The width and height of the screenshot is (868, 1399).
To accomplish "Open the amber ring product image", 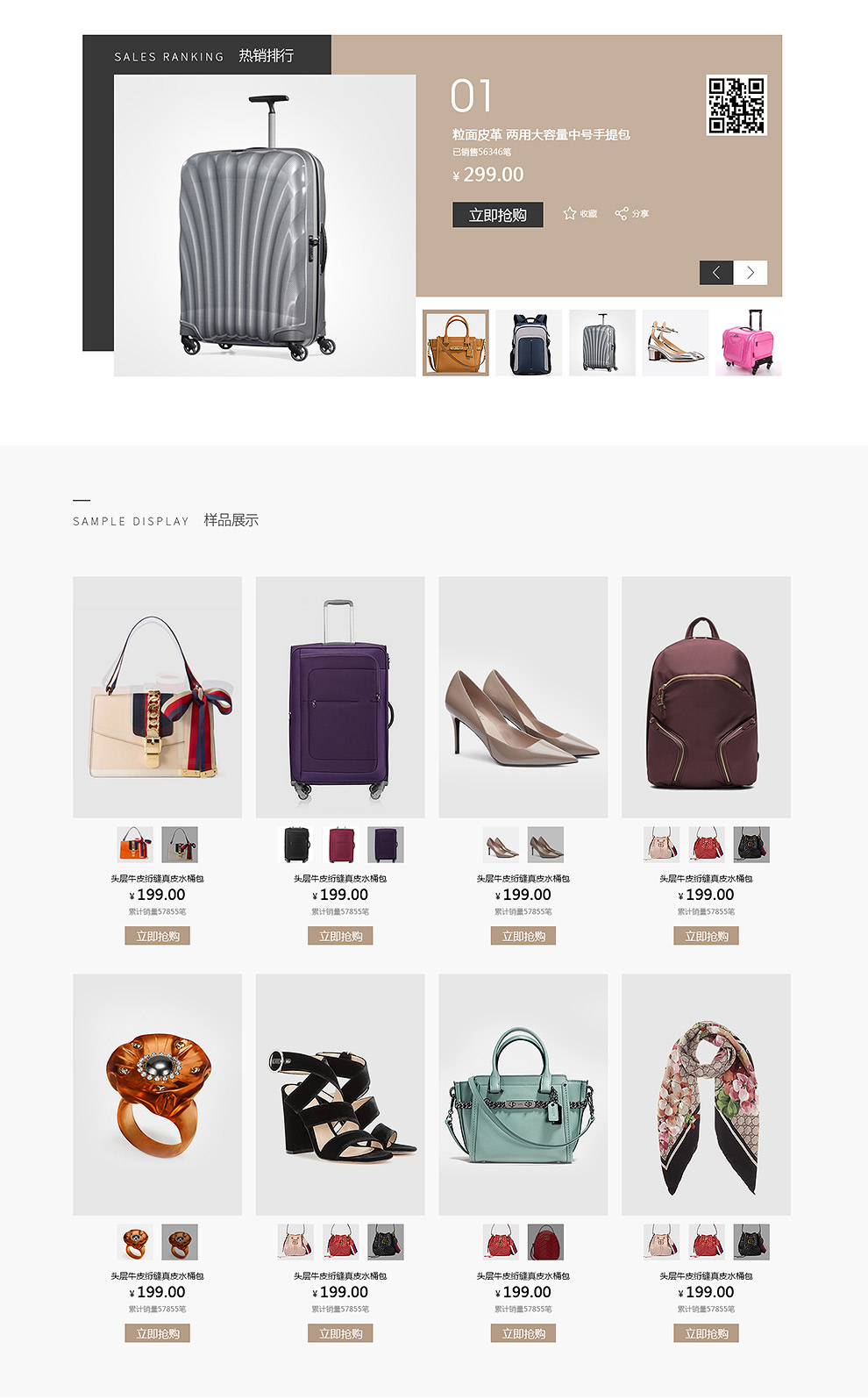I will pyautogui.click(x=158, y=1095).
